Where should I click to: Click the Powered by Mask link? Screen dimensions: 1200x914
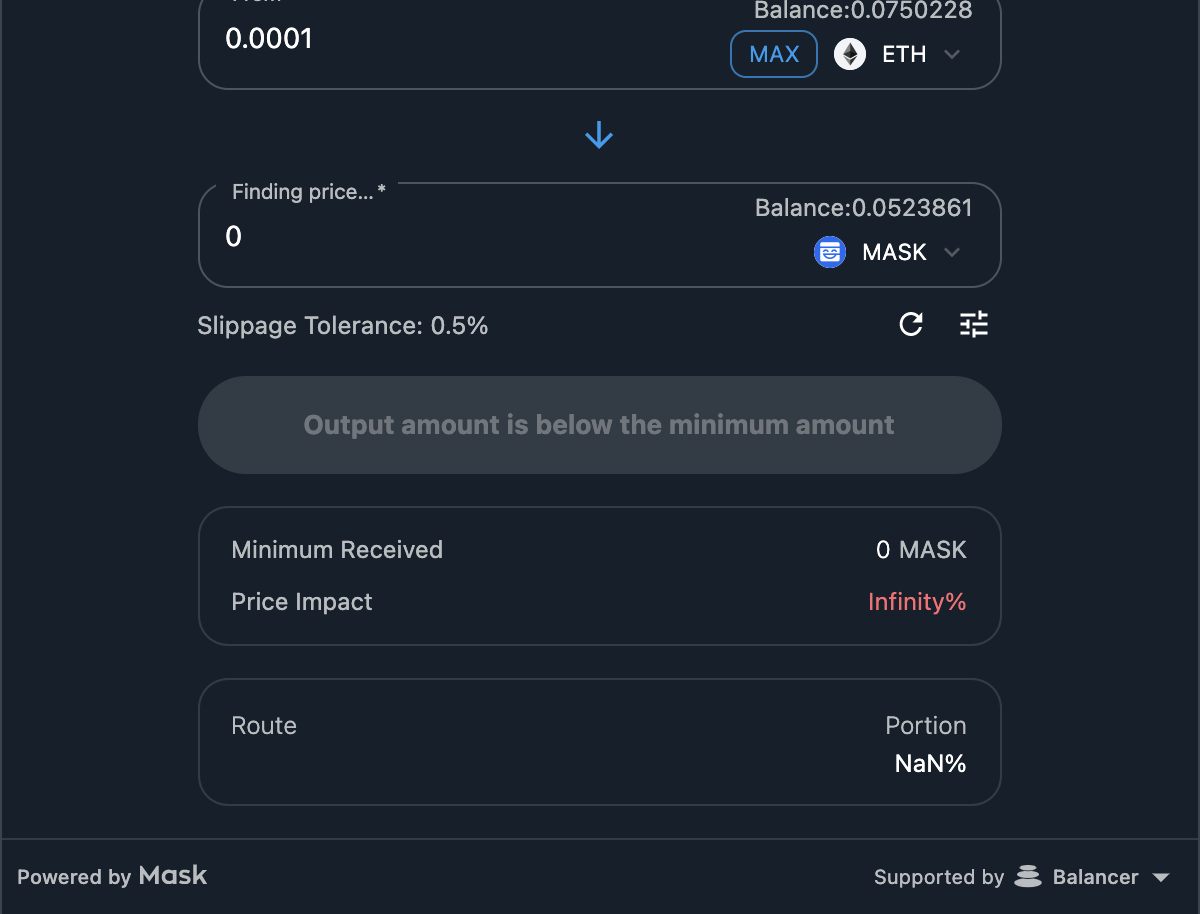112,877
